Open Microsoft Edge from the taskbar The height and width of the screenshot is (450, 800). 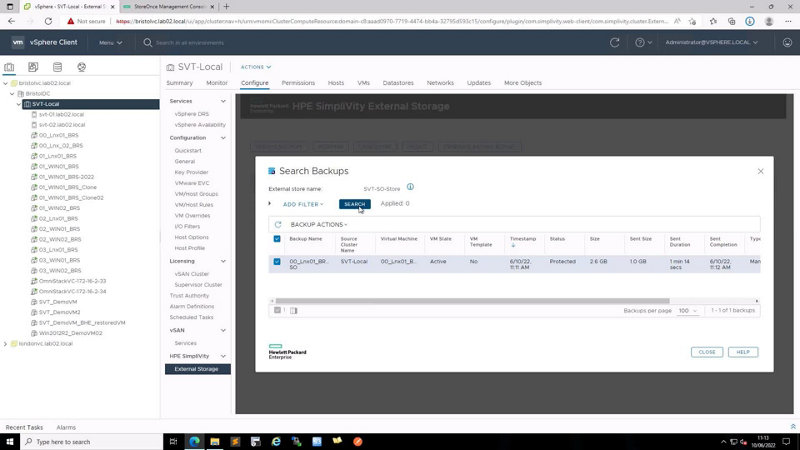pos(194,442)
